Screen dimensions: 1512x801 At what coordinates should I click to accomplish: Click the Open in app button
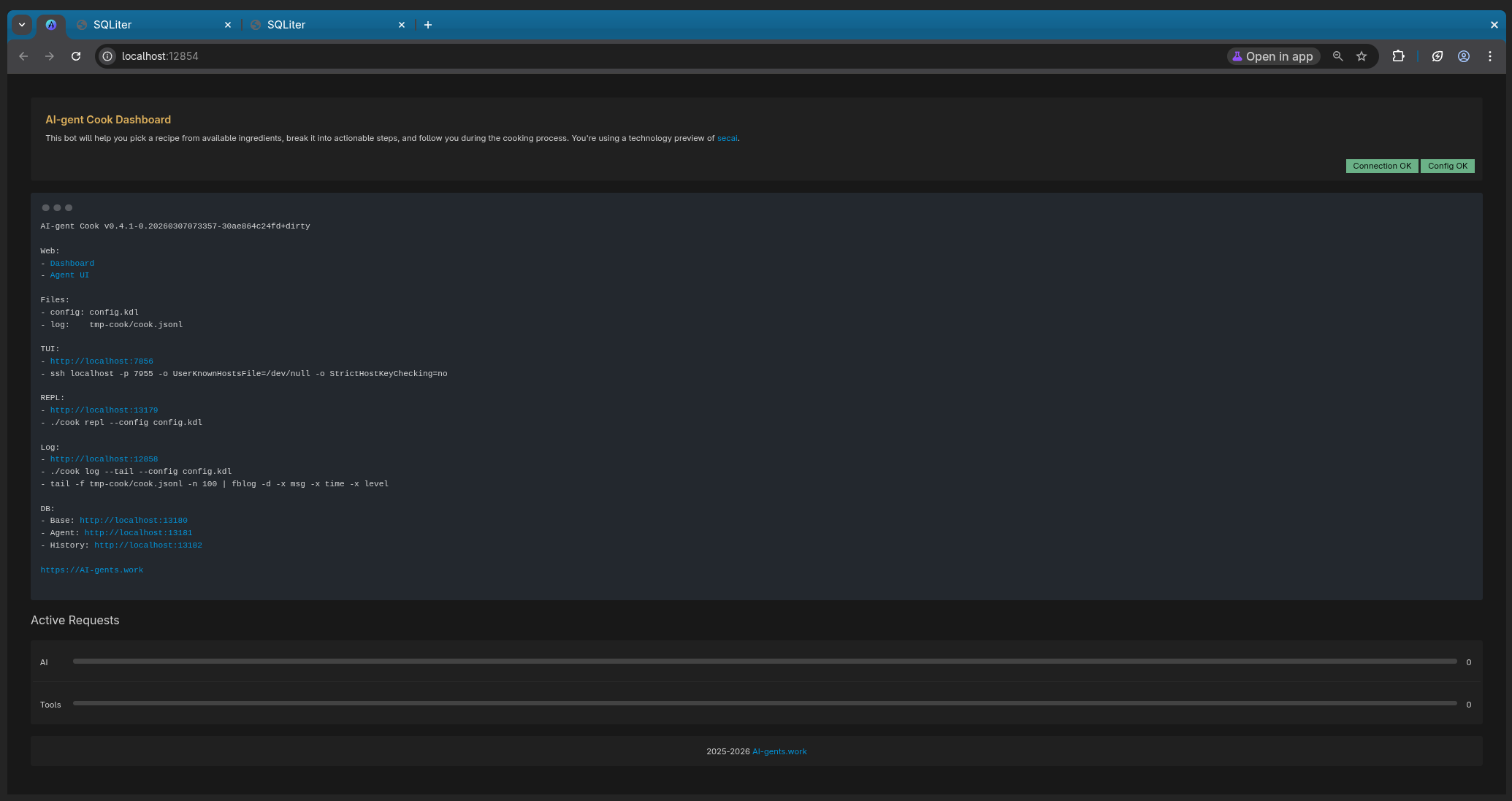click(x=1273, y=56)
